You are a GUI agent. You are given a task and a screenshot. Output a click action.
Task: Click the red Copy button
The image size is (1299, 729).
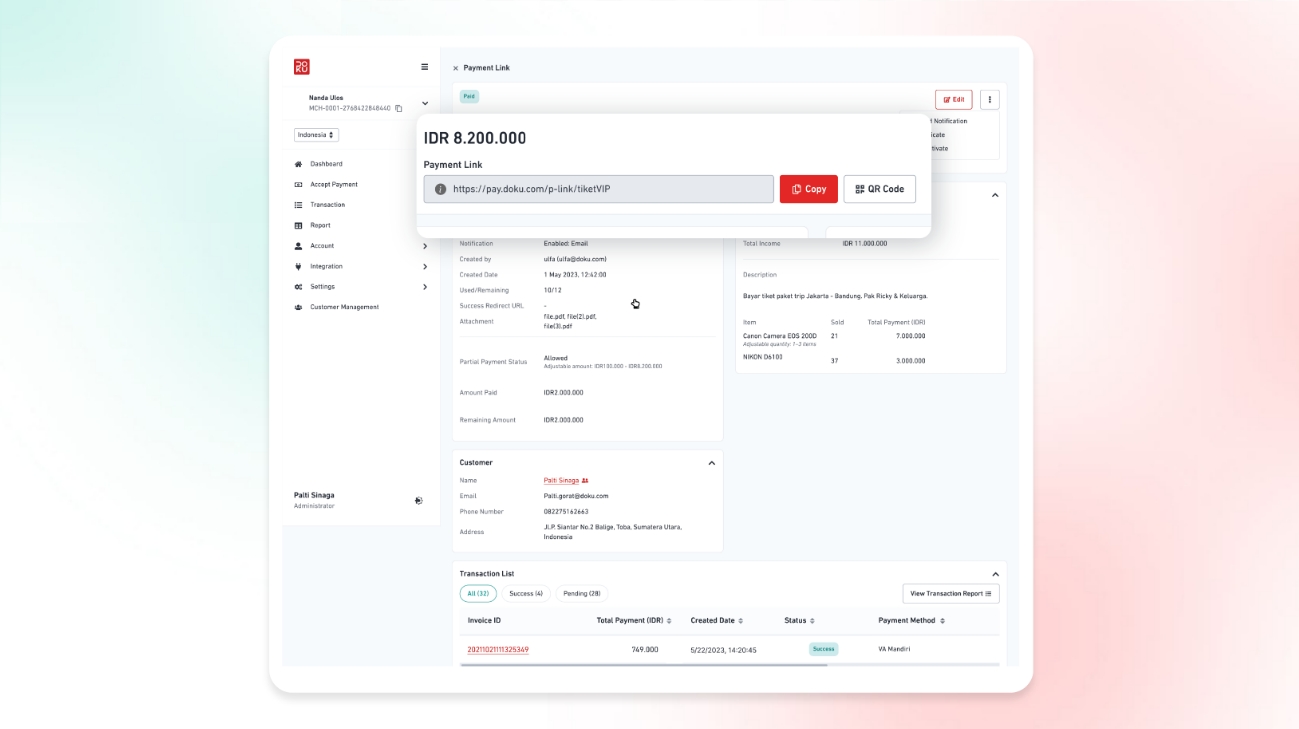point(808,189)
